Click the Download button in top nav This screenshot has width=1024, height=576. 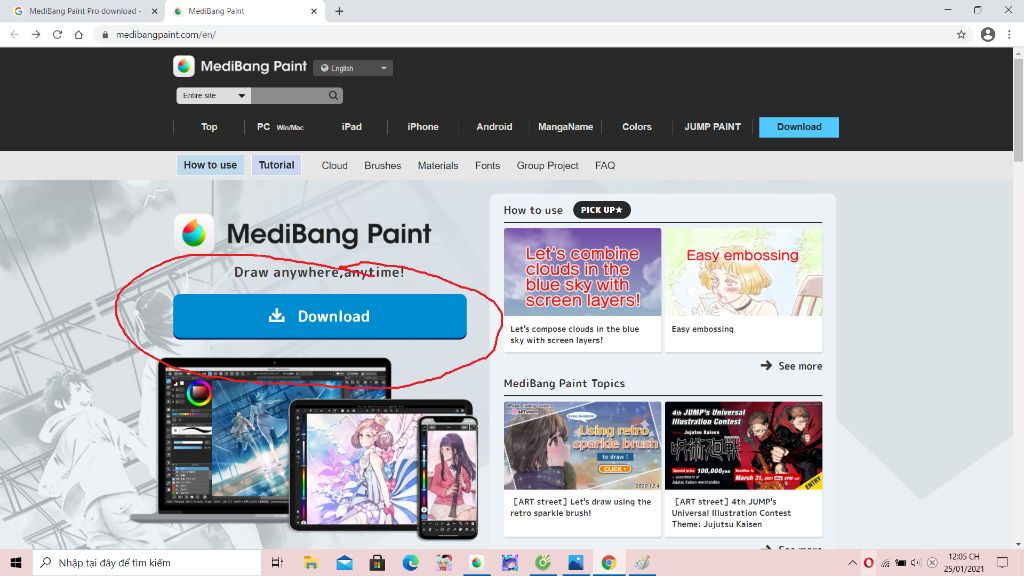point(799,127)
